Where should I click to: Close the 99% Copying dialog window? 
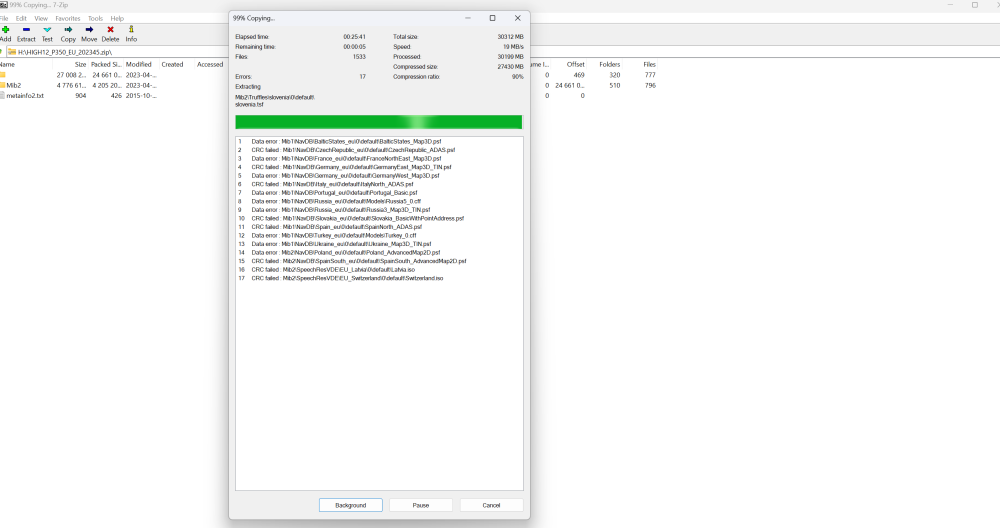coord(518,18)
